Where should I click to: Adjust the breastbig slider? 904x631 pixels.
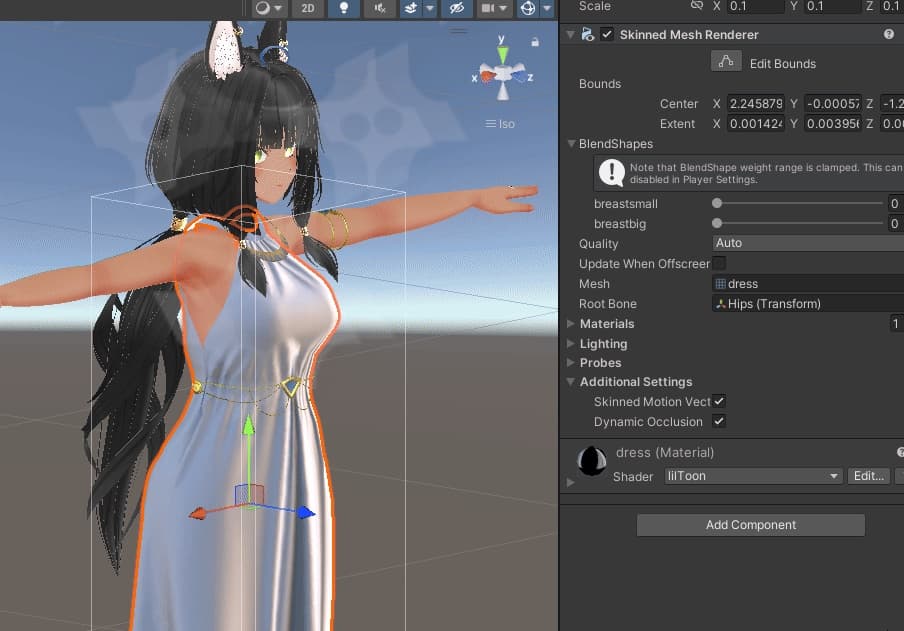tap(798, 223)
